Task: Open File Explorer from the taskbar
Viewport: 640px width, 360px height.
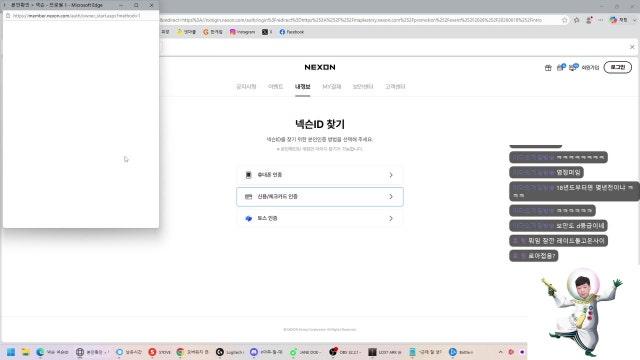Action: tap(25, 352)
